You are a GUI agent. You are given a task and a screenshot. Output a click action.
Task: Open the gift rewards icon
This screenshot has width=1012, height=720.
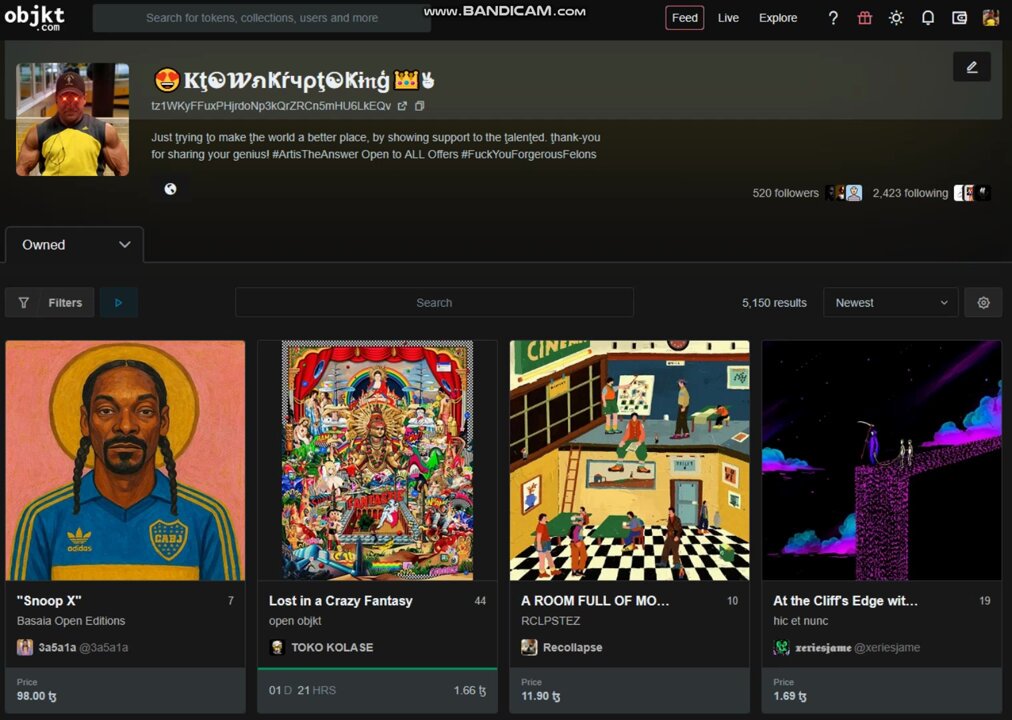point(865,18)
